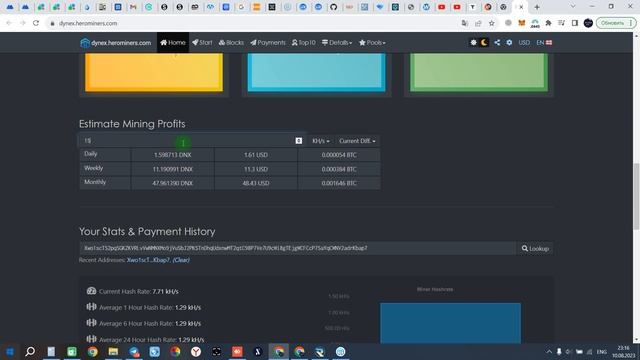Viewport: 640px width, 360px height.
Task: Open the Windows Start menu
Action: 10,351
